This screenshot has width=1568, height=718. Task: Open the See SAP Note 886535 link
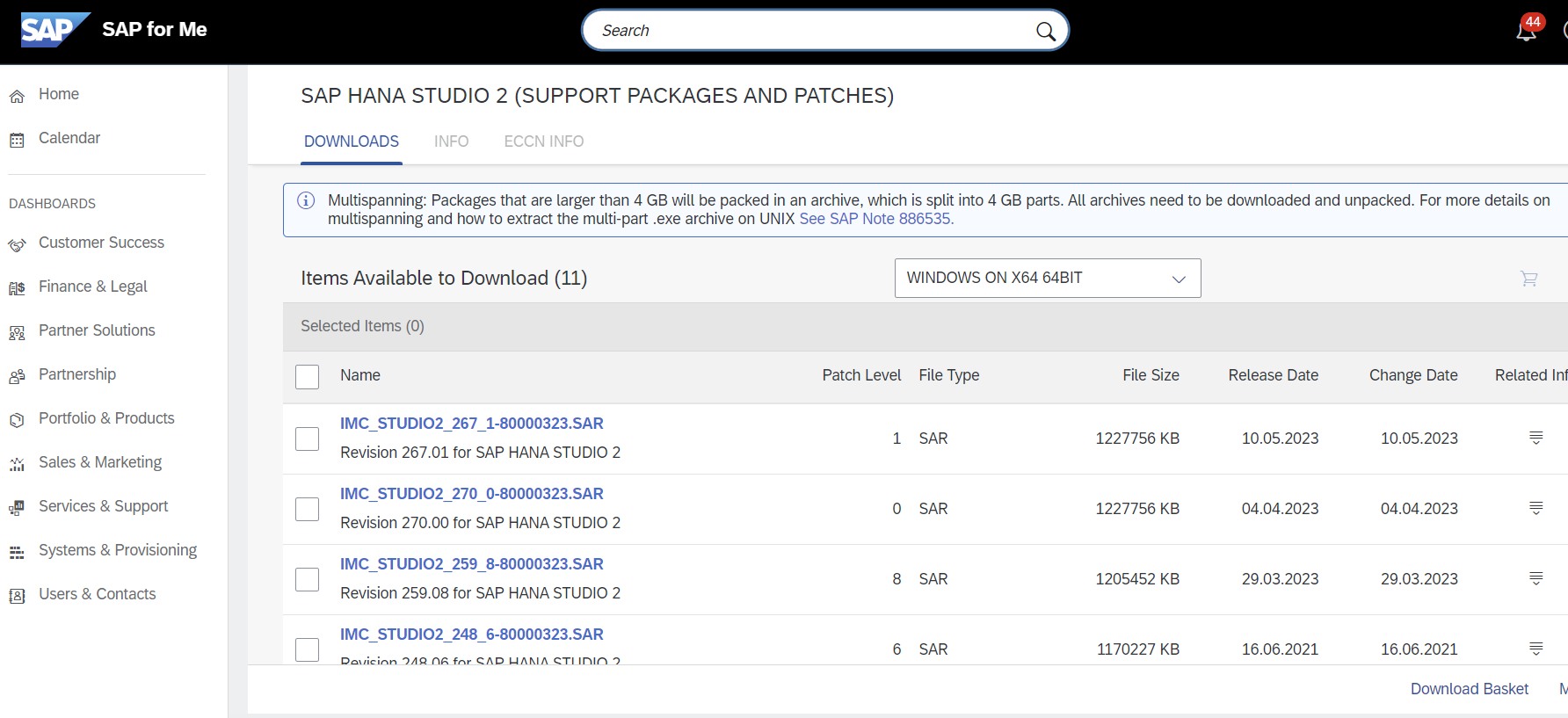point(876,219)
